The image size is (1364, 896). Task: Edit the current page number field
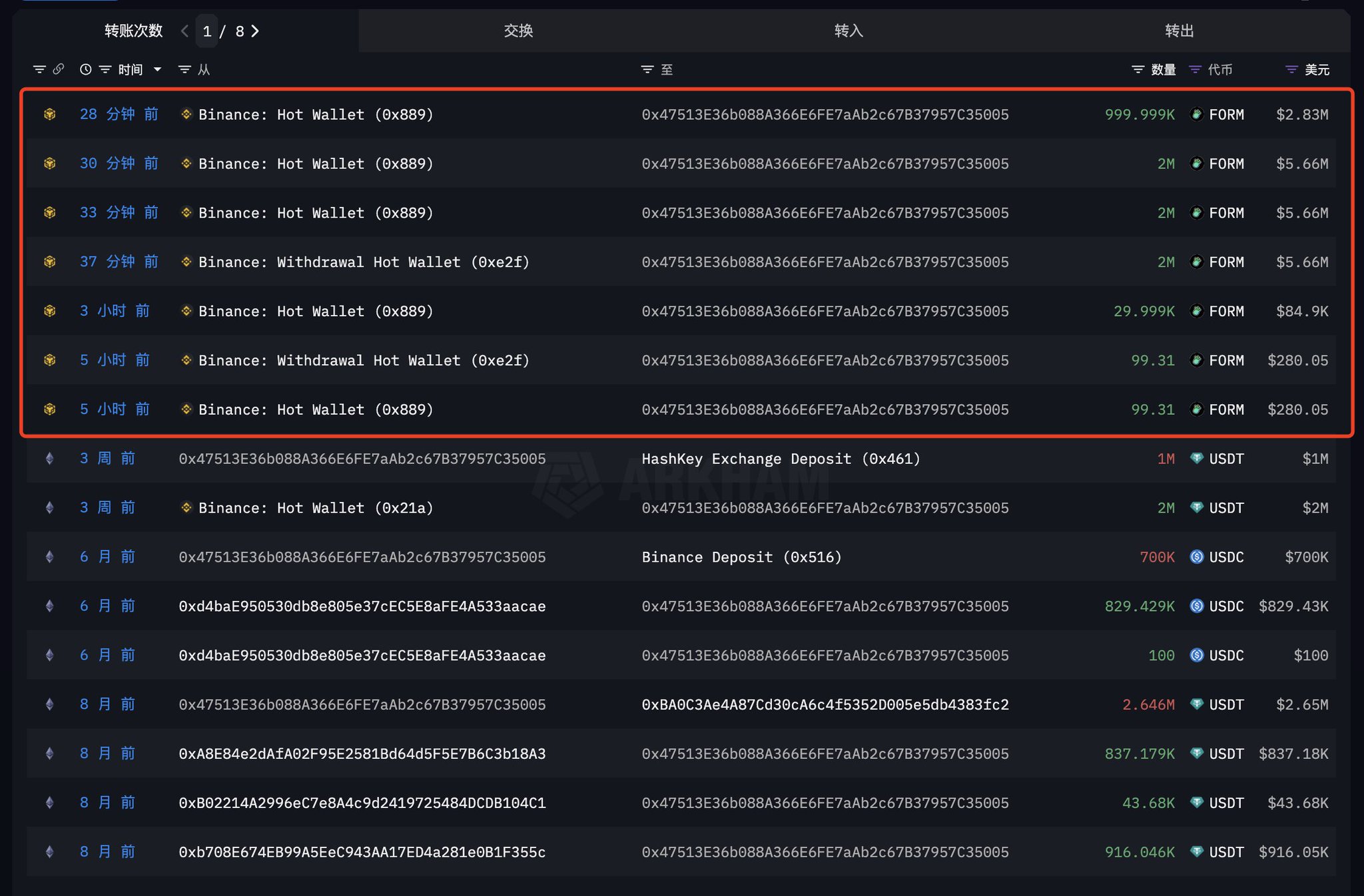(207, 31)
